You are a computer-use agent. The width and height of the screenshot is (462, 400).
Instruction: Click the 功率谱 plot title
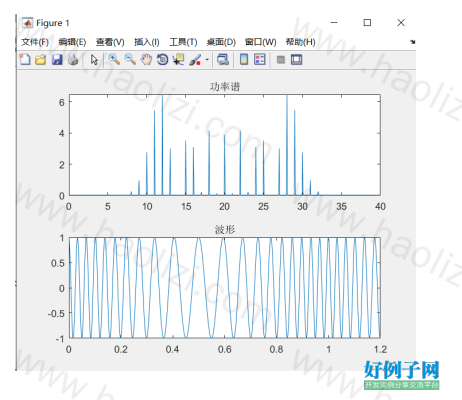[x=225, y=87]
